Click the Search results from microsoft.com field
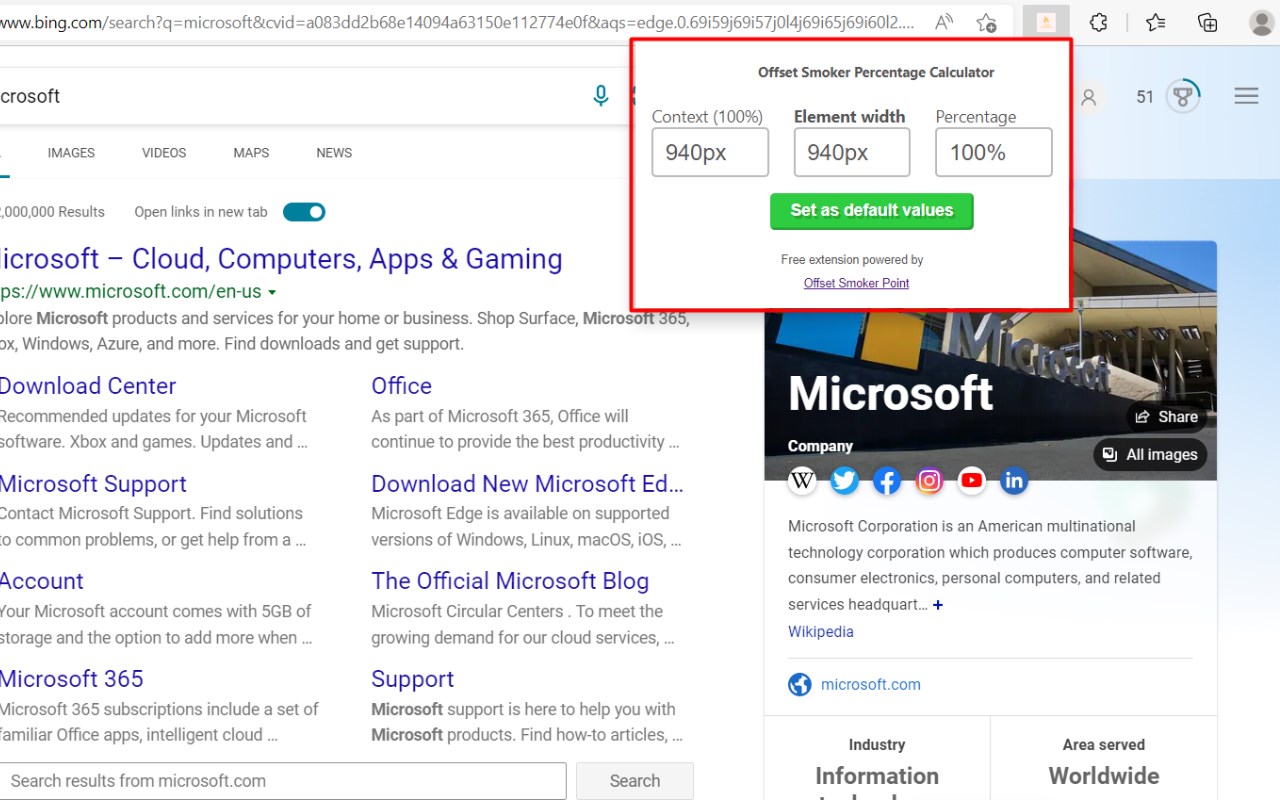This screenshot has height=800, width=1280. (283, 781)
